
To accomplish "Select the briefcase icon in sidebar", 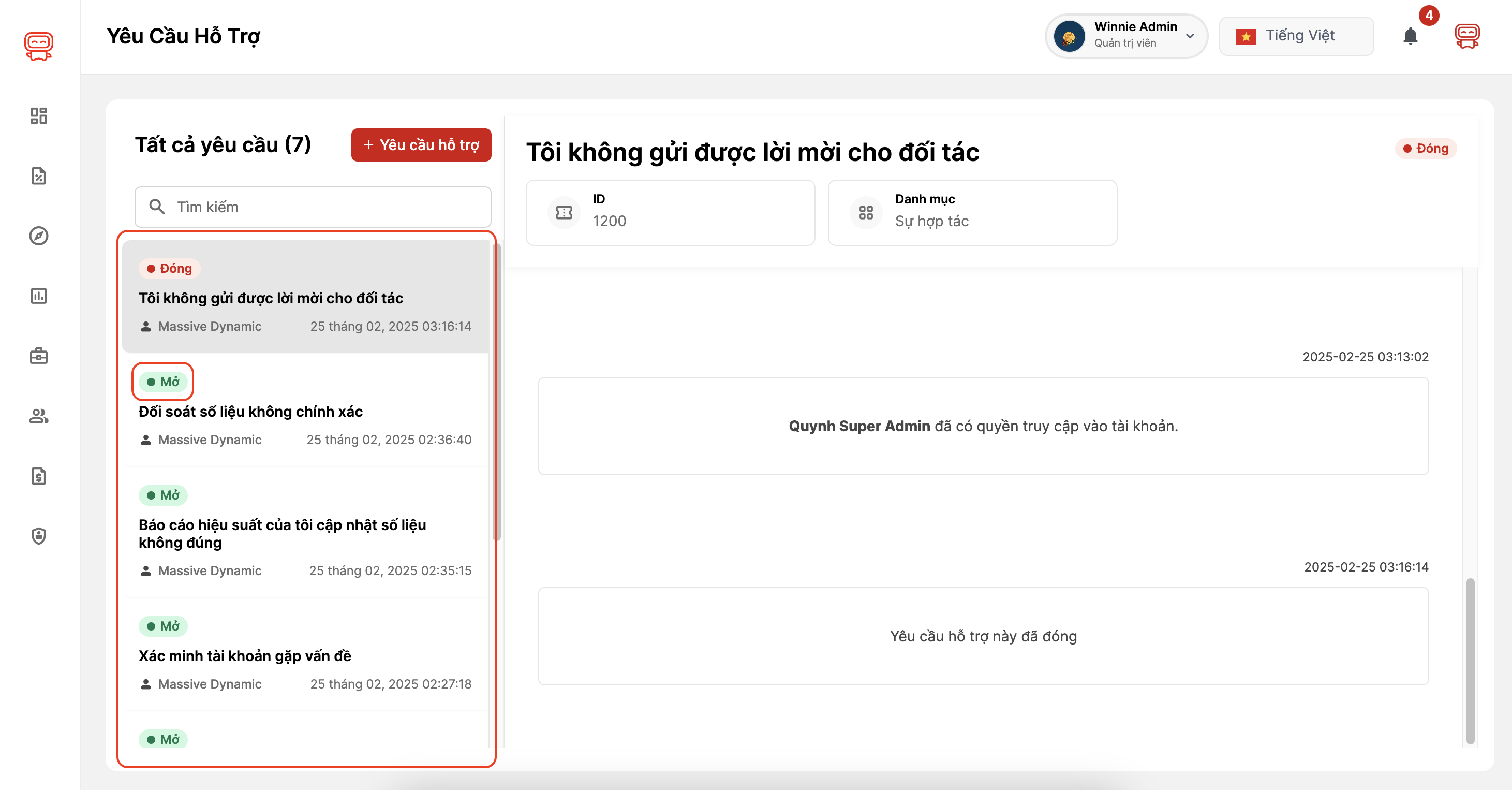I will (x=38, y=356).
